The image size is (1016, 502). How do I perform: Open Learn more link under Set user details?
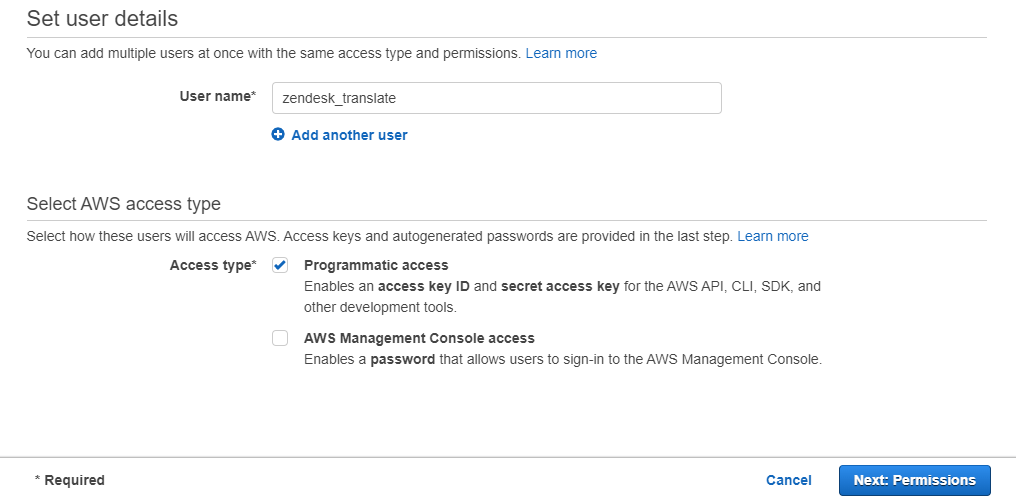[x=561, y=53]
